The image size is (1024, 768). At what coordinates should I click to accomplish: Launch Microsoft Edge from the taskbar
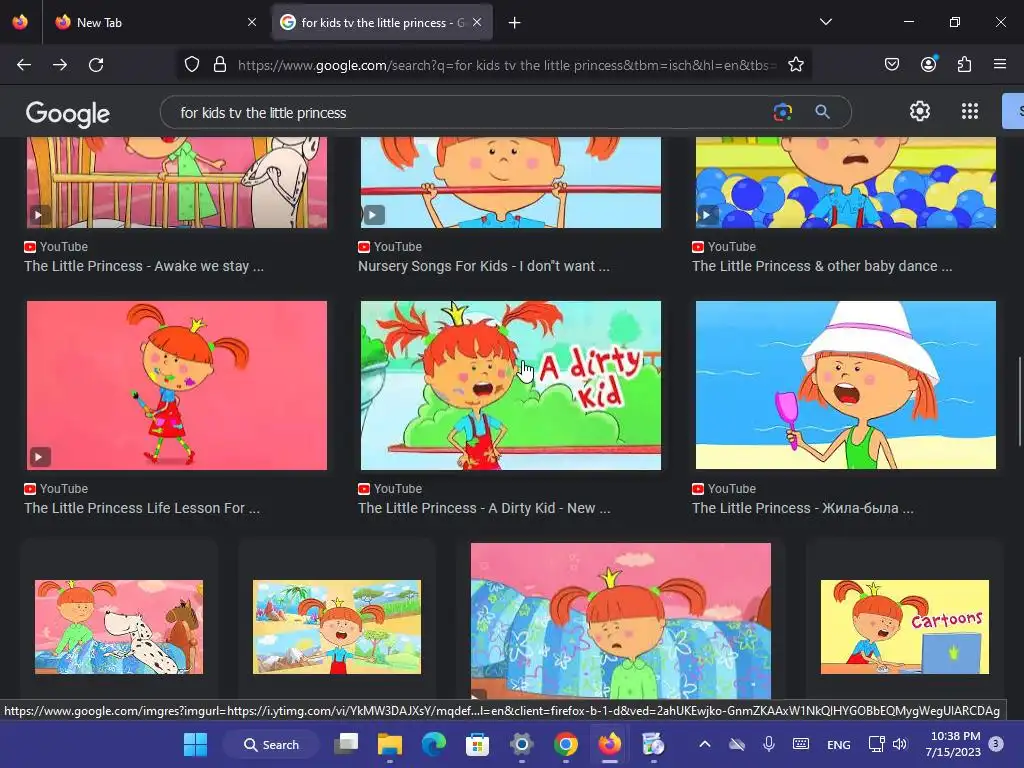point(434,744)
